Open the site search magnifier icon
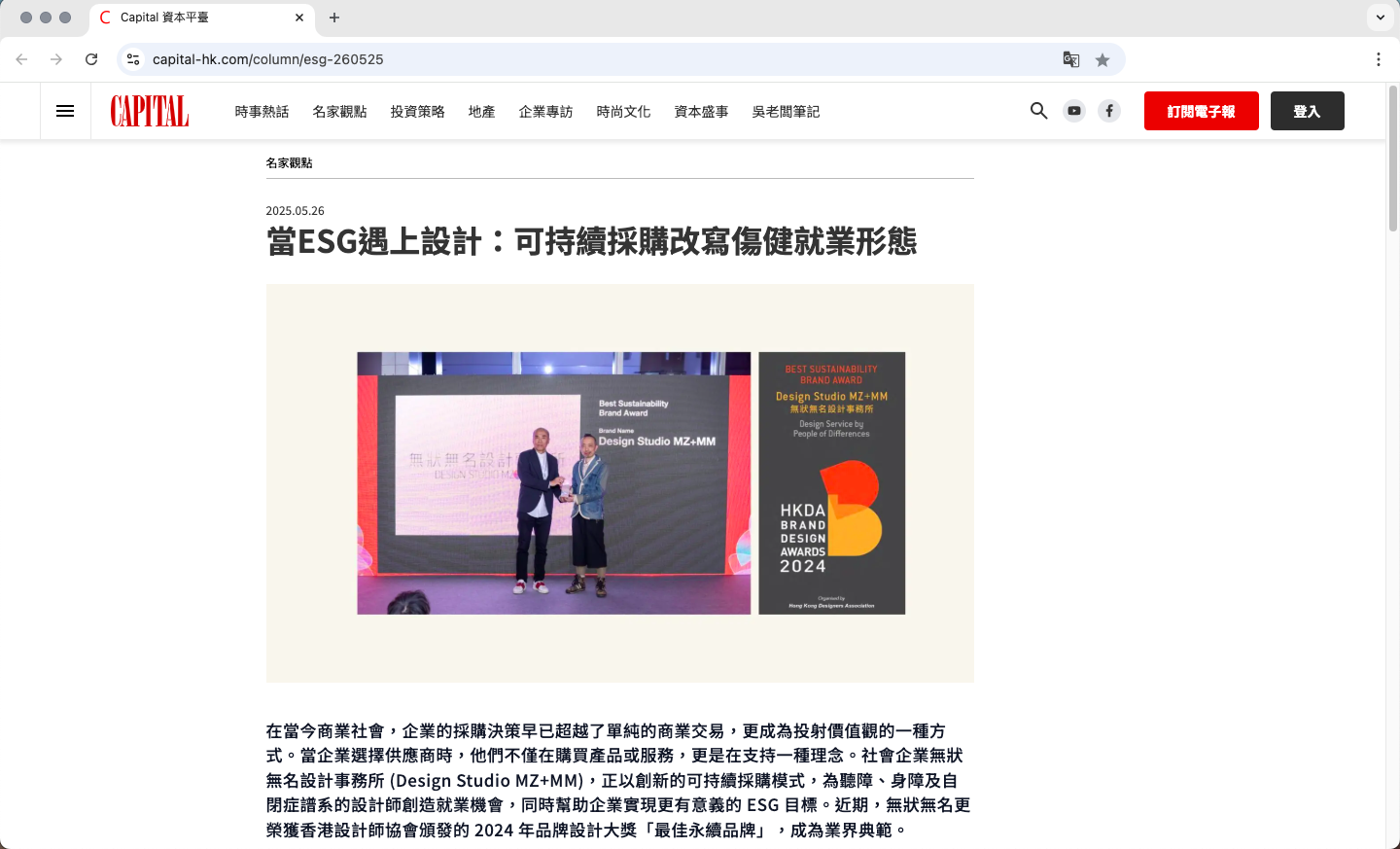The height and width of the screenshot is (849, 1400). (x=1038, y=111)
